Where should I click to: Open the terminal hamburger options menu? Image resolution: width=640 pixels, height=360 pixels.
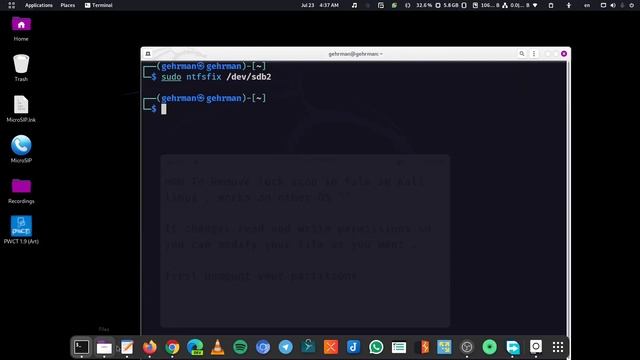[x=534, y=54]
